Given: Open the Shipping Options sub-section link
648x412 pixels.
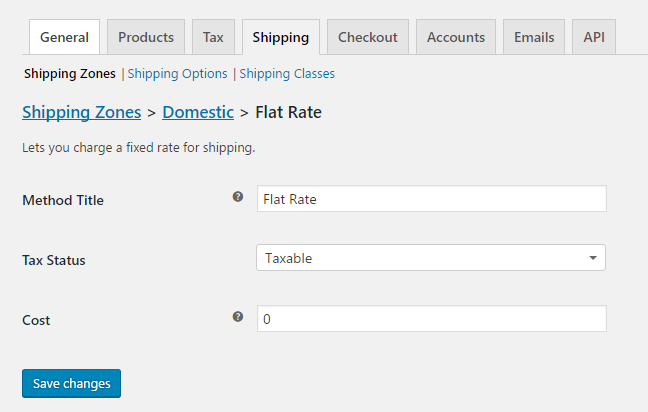Looking at the screenshot, I should [x=177, y=74].
